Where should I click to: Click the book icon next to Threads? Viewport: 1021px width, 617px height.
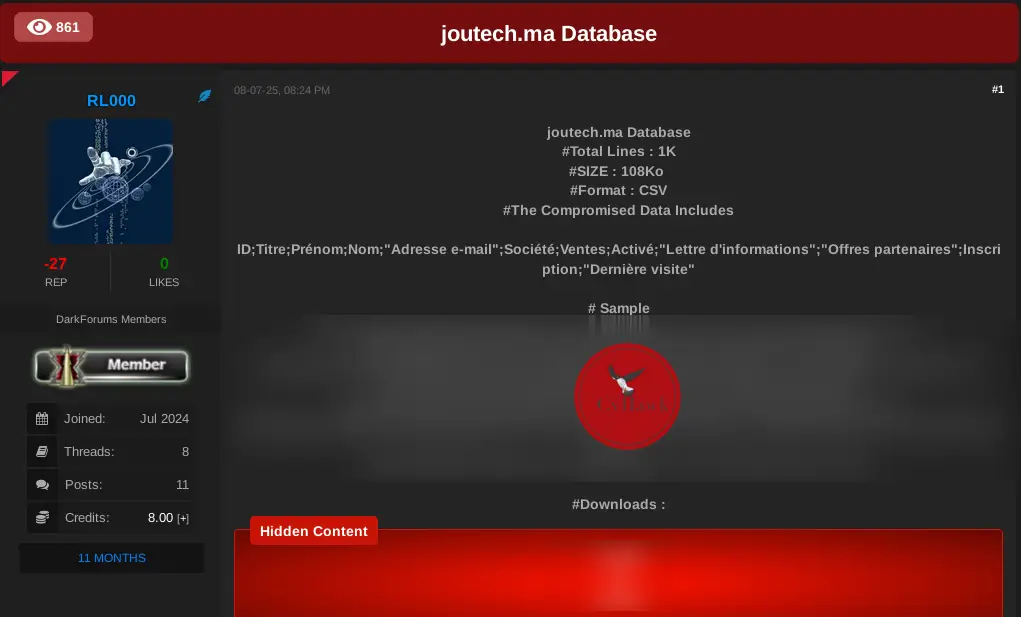click(42, 451)
